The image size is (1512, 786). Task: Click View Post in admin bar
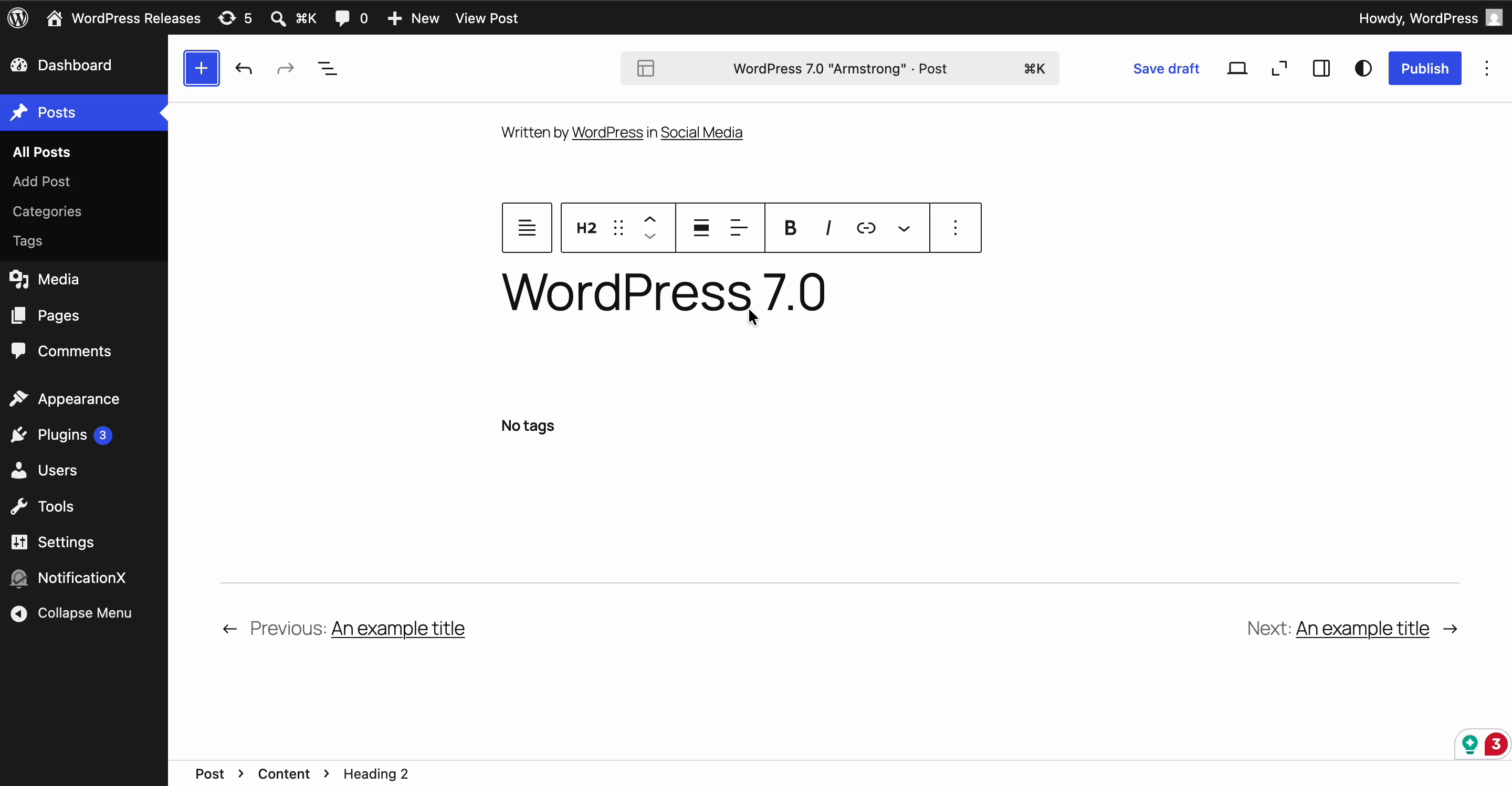pos(486,18)
